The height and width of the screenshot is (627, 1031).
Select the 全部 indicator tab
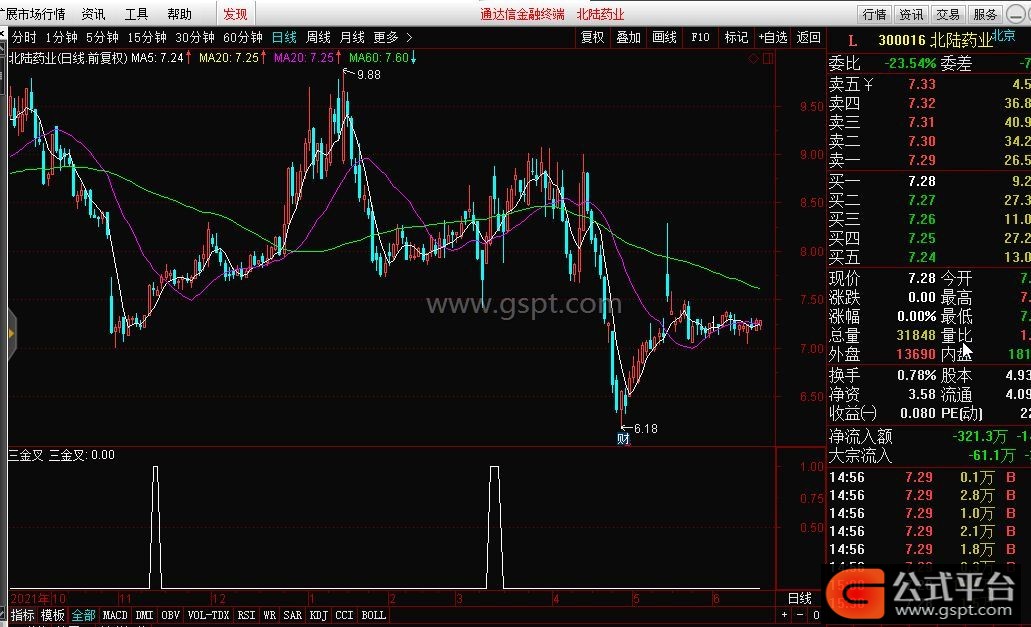point(84,615)
